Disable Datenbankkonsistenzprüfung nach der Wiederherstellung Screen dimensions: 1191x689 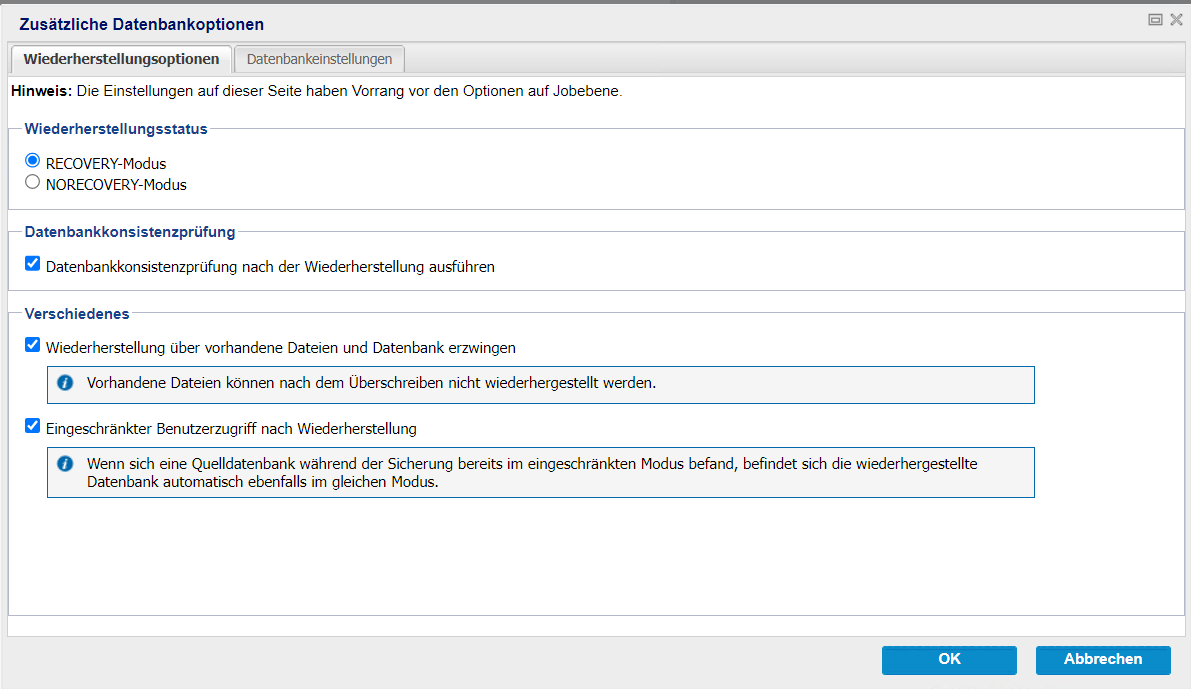[33, 265]
